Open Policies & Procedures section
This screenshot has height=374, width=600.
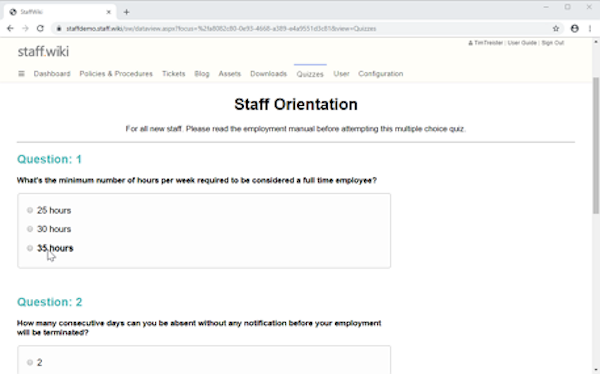coord(116,73)
